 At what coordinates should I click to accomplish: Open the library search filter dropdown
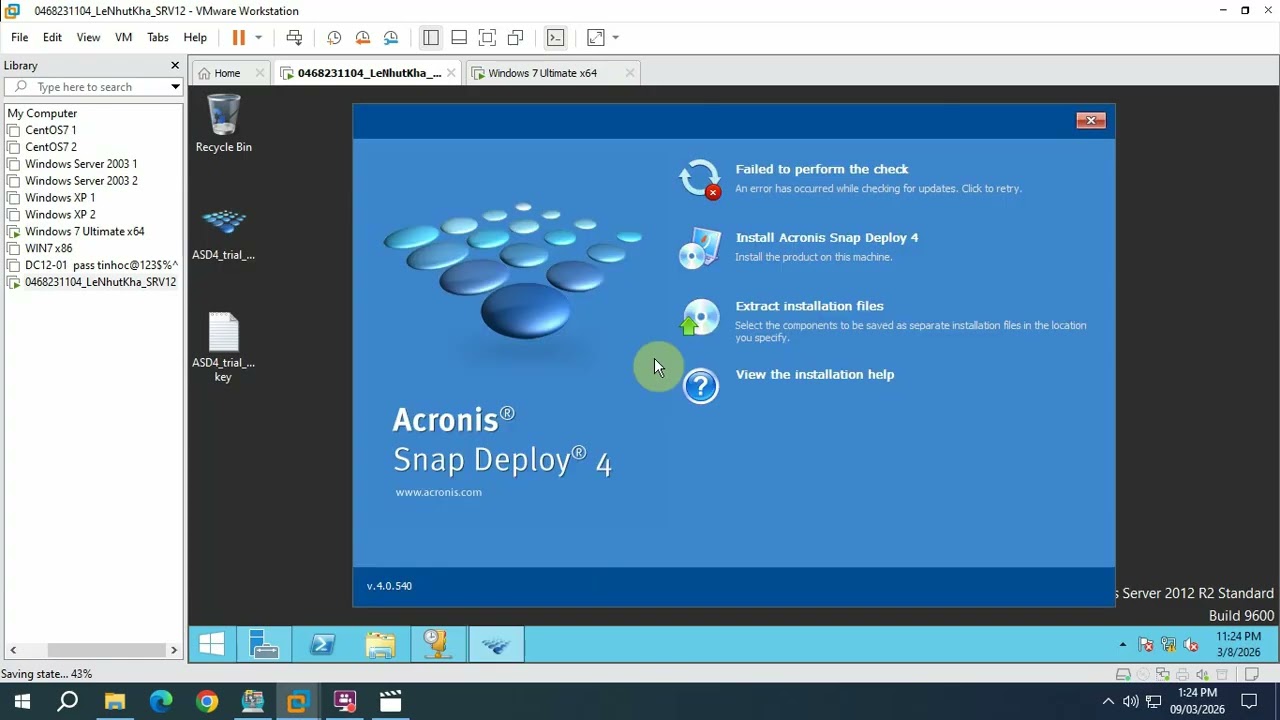click(175, 87)
